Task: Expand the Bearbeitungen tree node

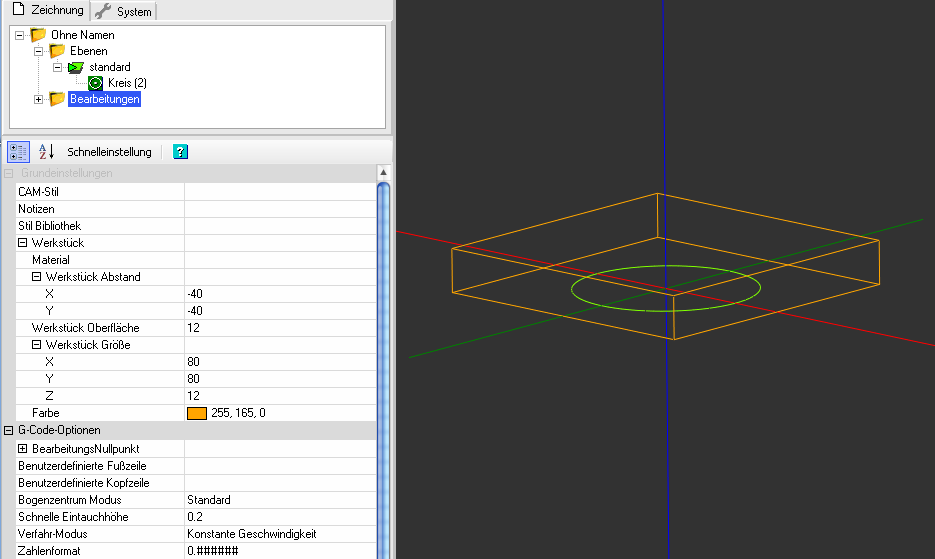Action: (x=39, y=99)
